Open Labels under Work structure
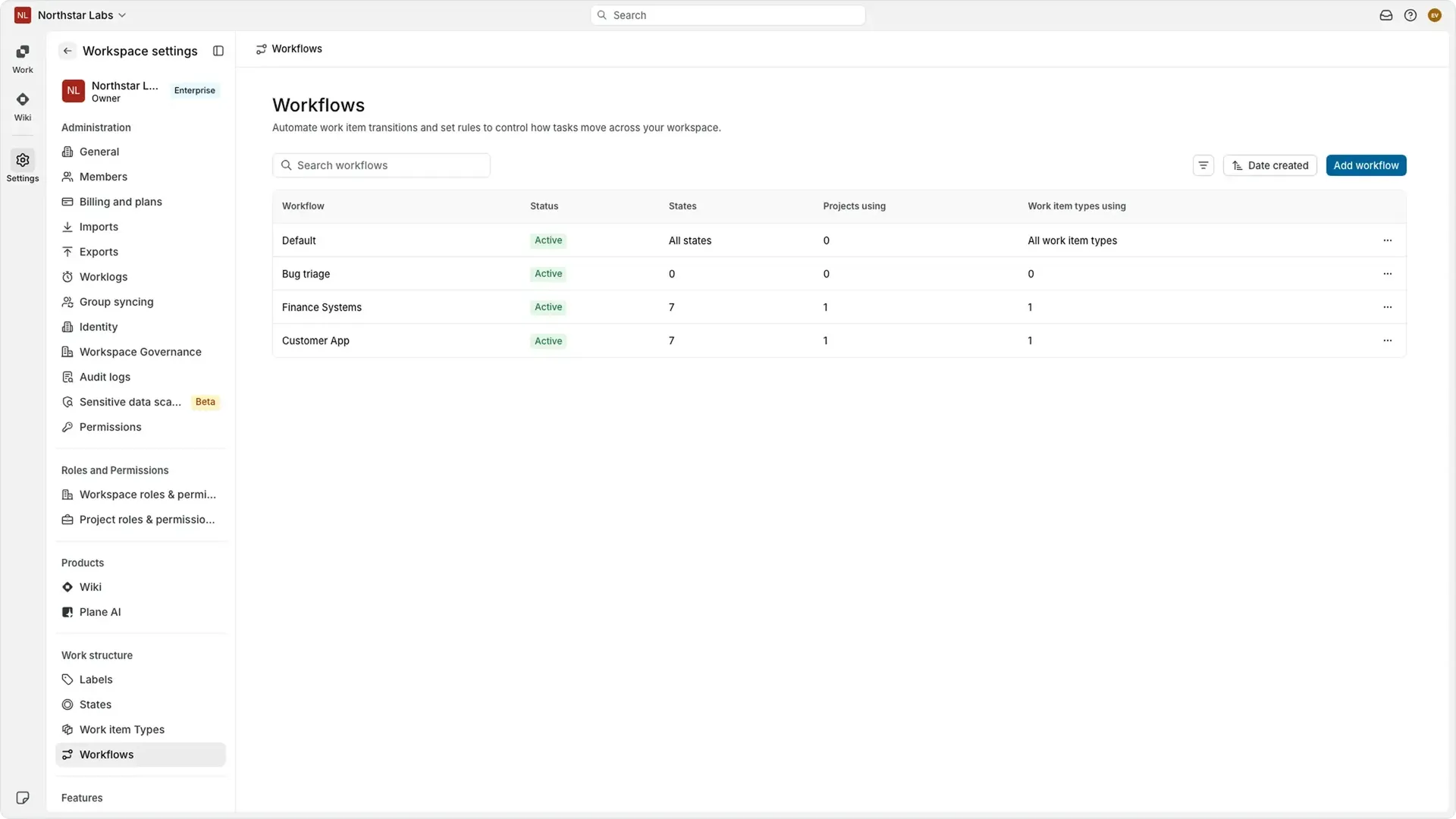Viewport: 1456px width, 819px height. [x=140, y=679]
